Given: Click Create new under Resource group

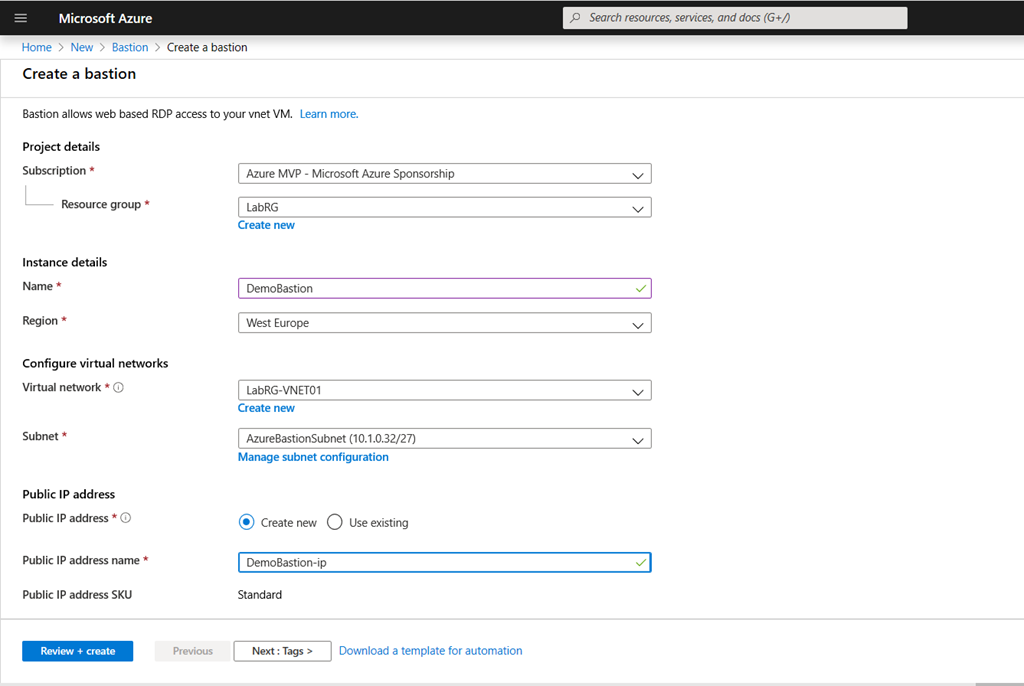Looking at the screenshot, I should tap(266, 225).
